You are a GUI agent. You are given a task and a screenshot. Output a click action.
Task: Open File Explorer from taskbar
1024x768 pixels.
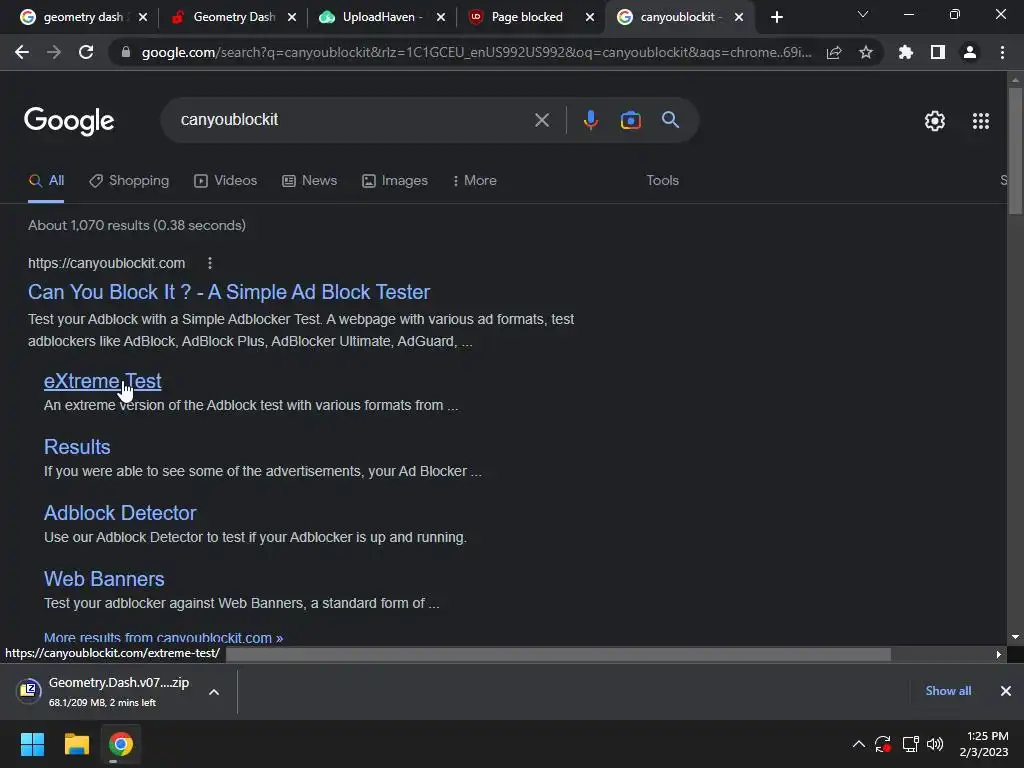[76, 744]
